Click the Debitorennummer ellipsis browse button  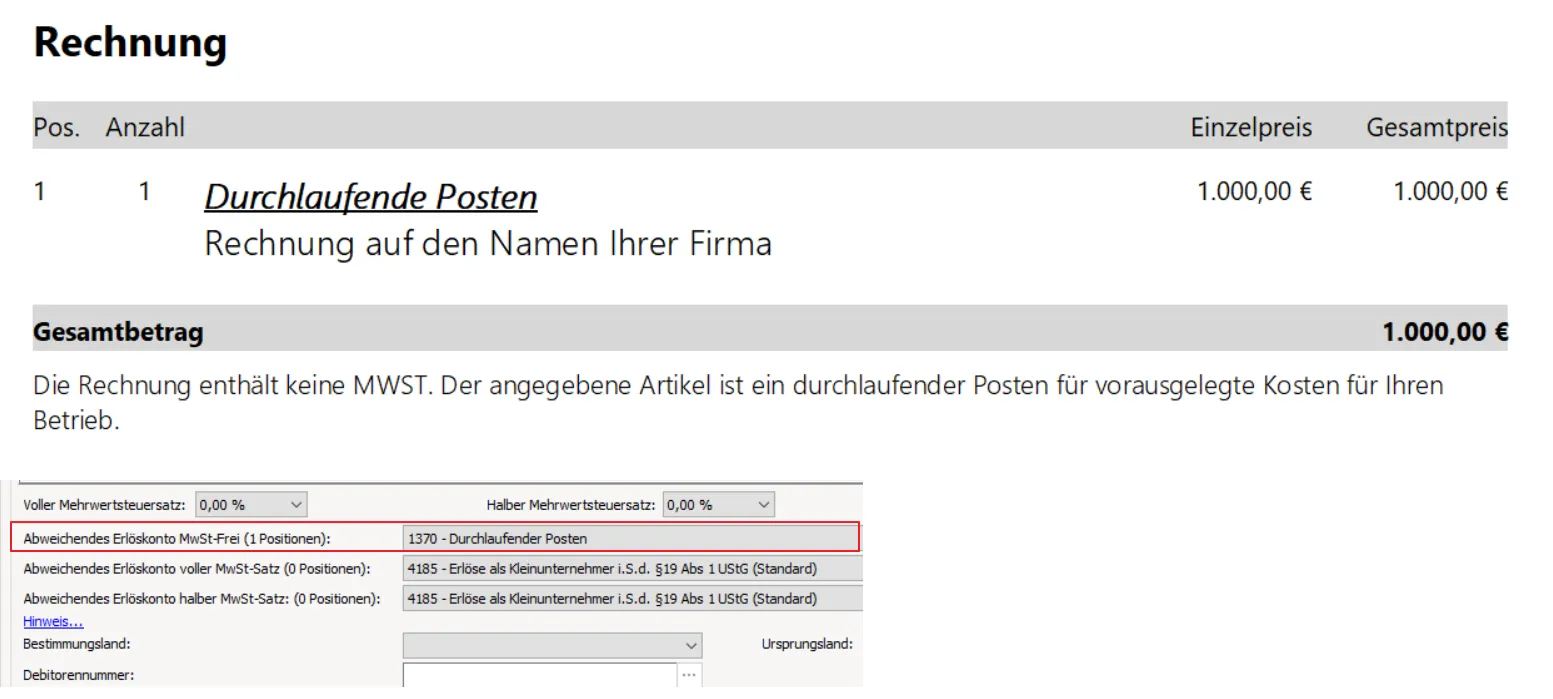[688, 675]
